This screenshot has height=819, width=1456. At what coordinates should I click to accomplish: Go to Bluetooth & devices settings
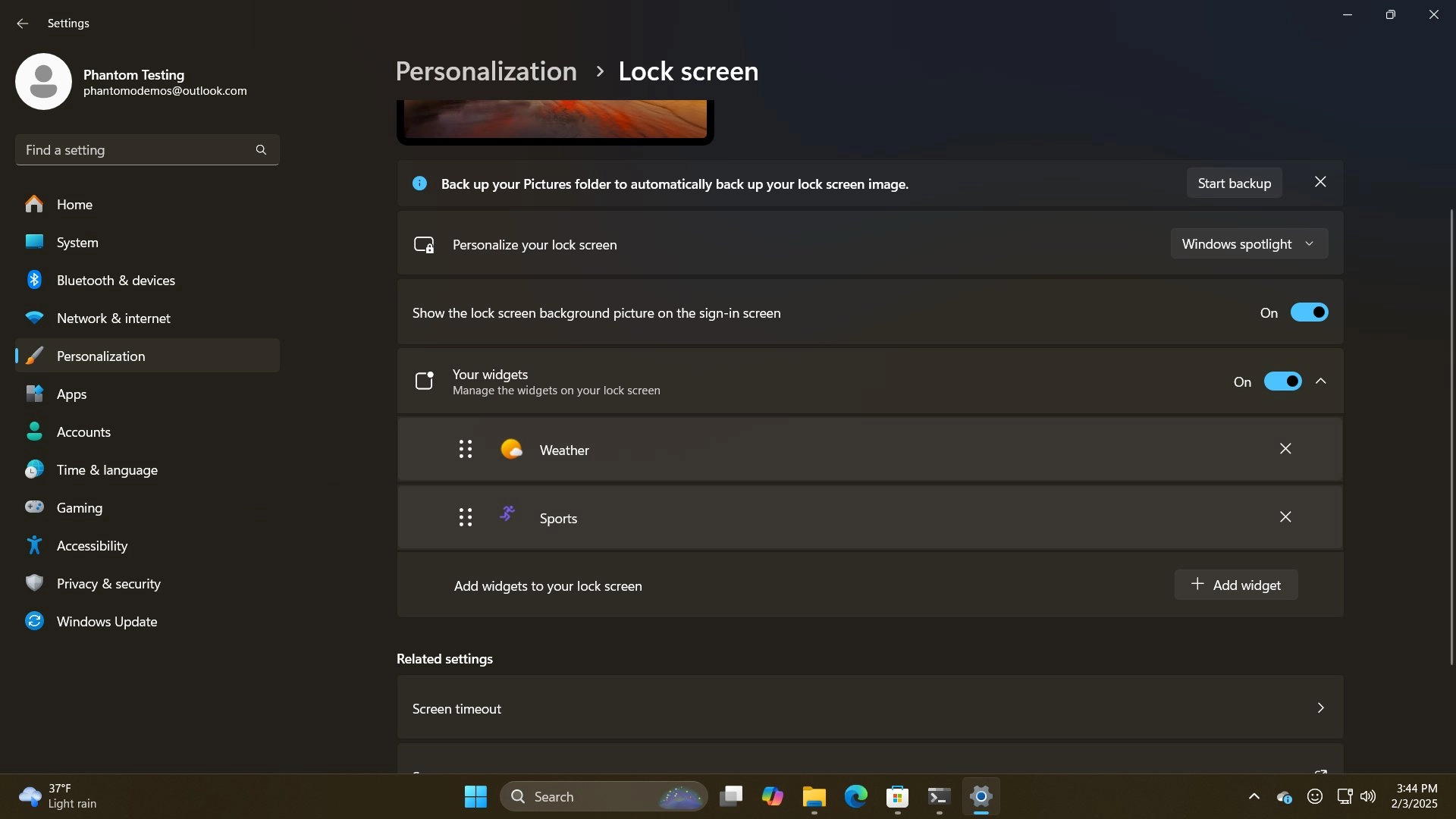[x=115, y=281]
